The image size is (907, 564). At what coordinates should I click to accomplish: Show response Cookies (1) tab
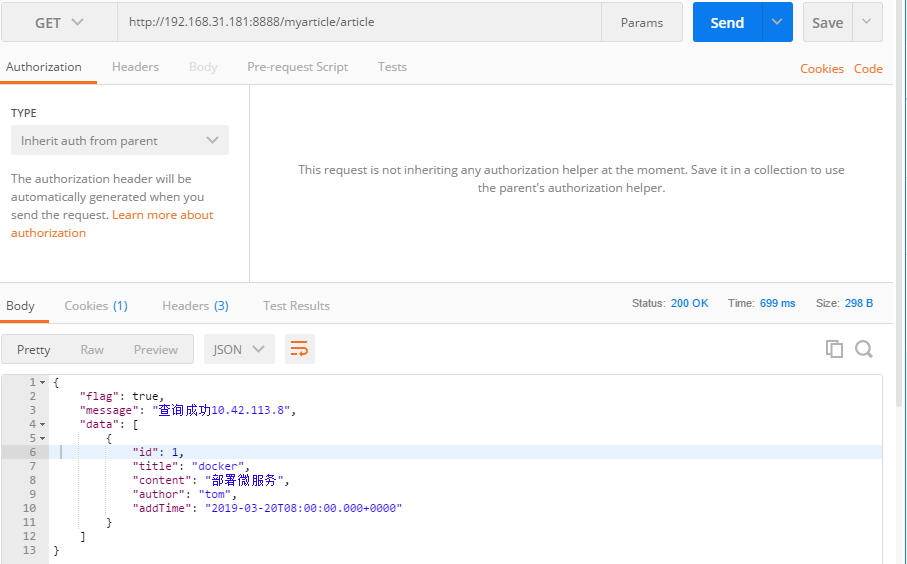click(96, 306)
